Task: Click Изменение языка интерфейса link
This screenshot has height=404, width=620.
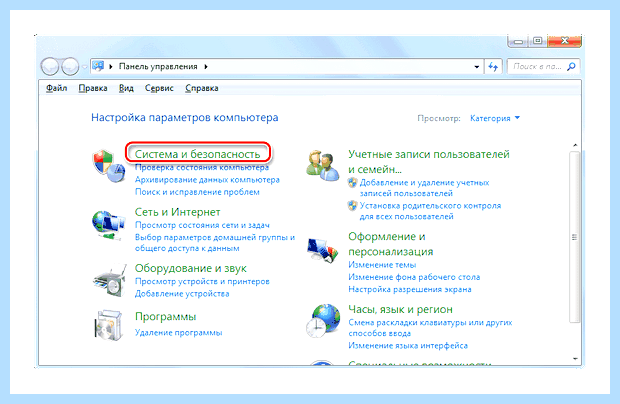Action: point(408,345)
